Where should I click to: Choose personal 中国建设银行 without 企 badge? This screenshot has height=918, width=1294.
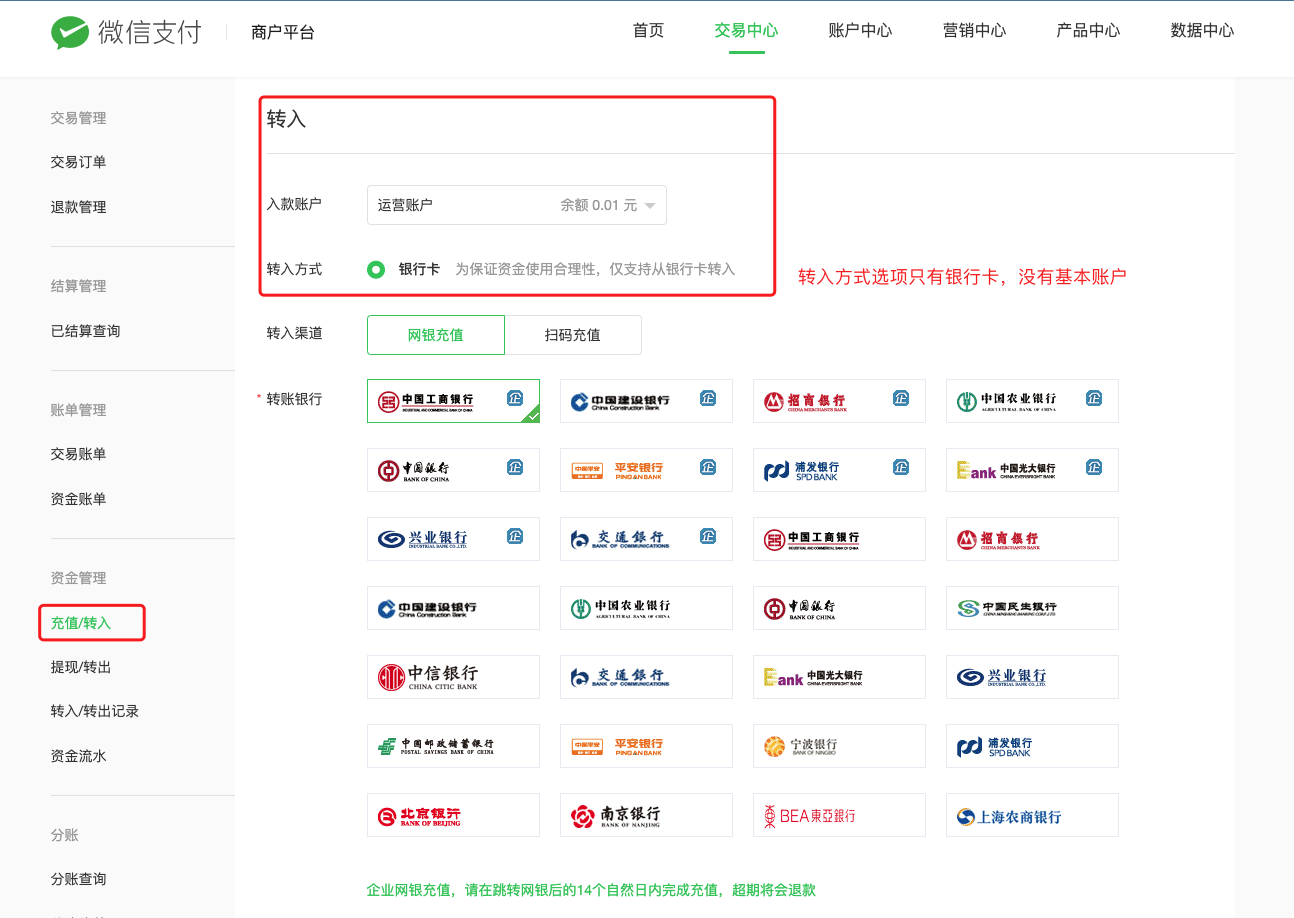click(x=453, y=608)
